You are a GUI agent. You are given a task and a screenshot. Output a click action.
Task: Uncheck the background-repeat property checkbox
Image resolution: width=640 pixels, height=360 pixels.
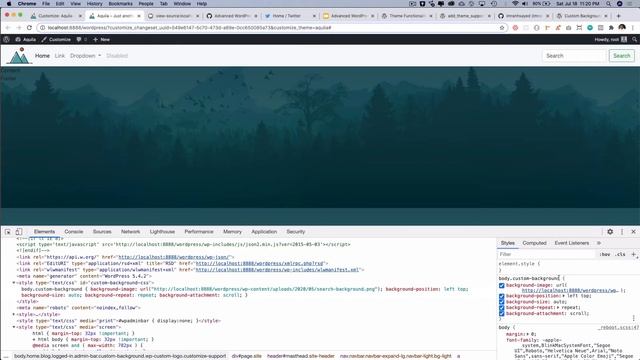pyautogui.click(x=502, y=307)
